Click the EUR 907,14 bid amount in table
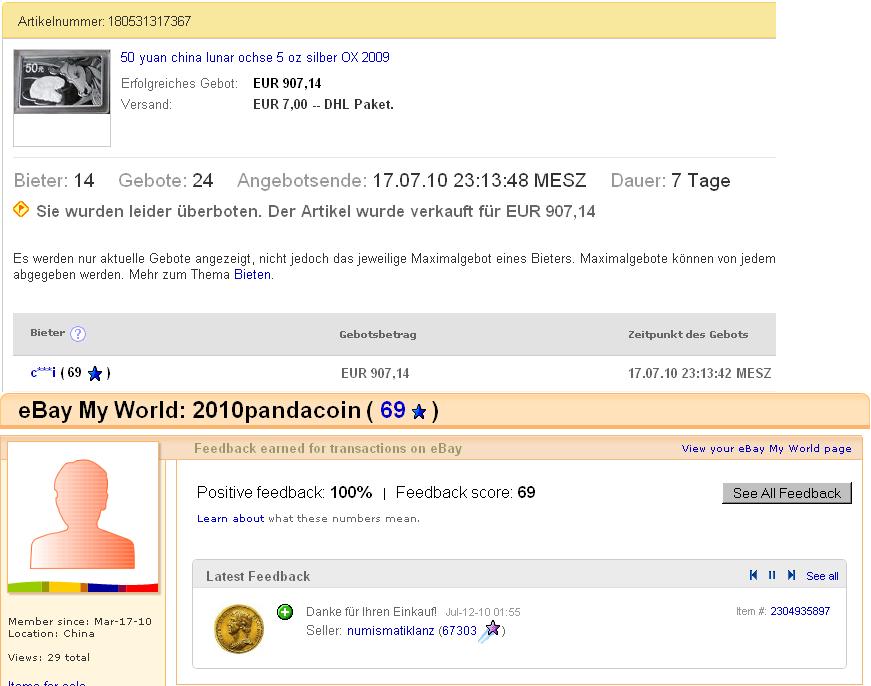Screen dimensions: 871x686 pos(375,373)
